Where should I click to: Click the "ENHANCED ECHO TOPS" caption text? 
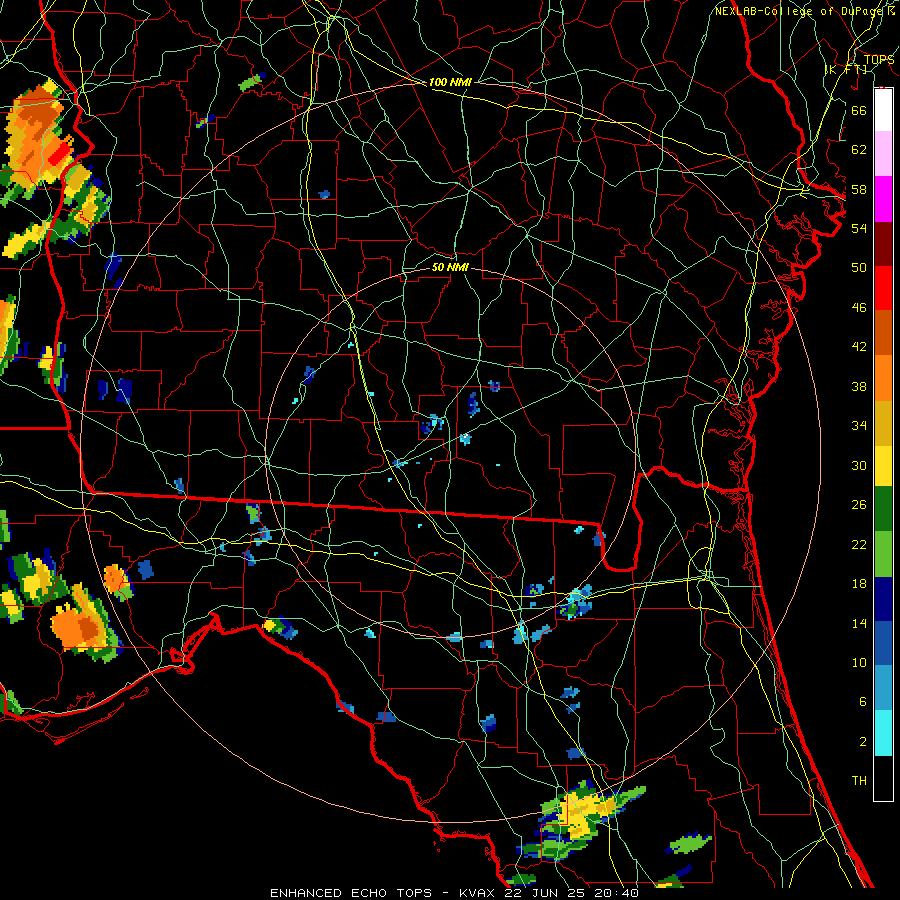[351, 893]
